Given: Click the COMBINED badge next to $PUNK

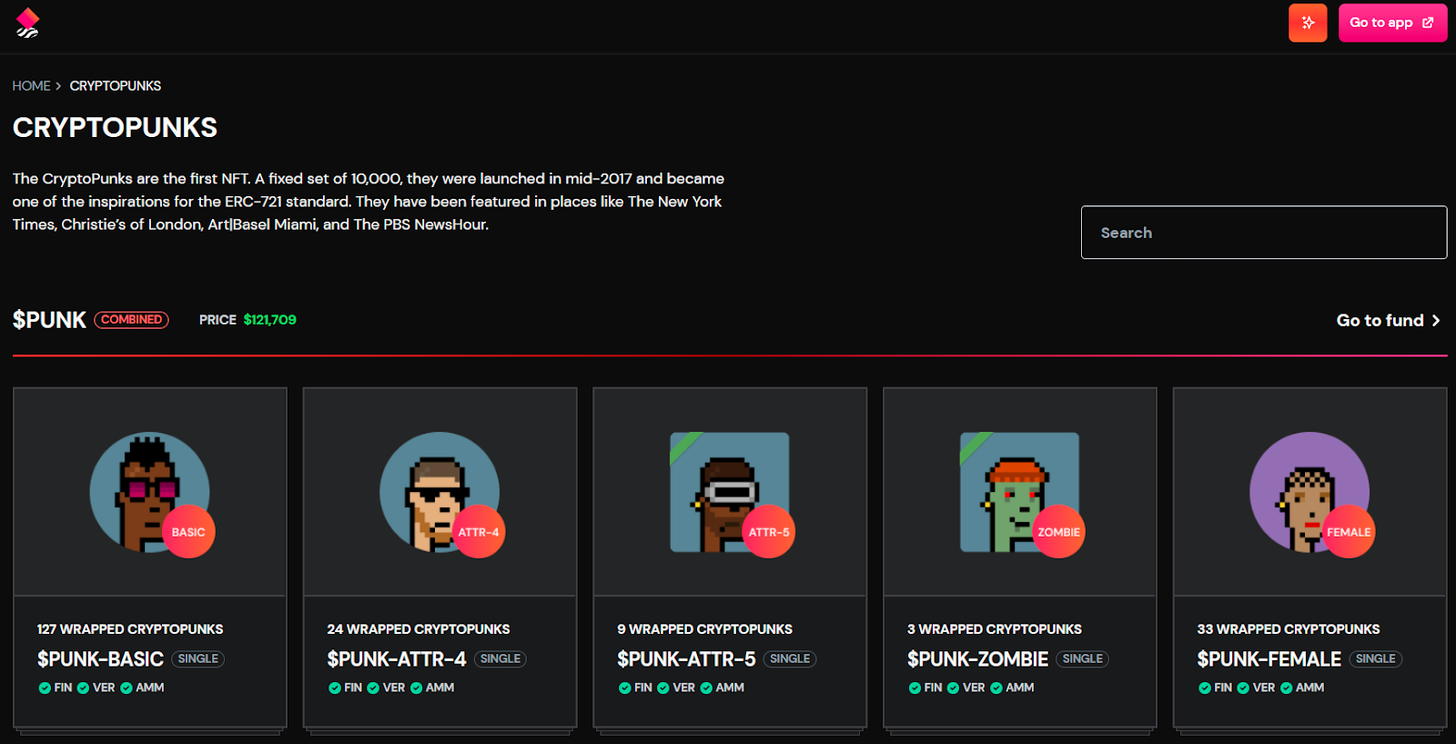Looking at the screenshot, I should tap(131, 320).
